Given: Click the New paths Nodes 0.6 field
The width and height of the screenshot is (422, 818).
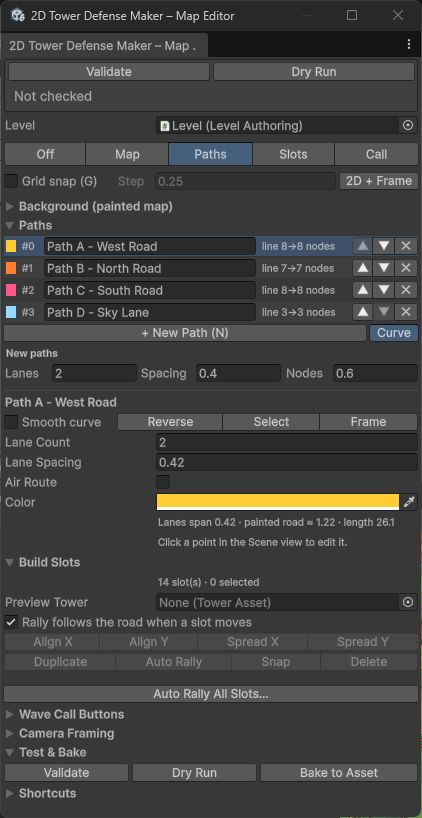Looking at the screenshot, I should click(x=376, y=374).
